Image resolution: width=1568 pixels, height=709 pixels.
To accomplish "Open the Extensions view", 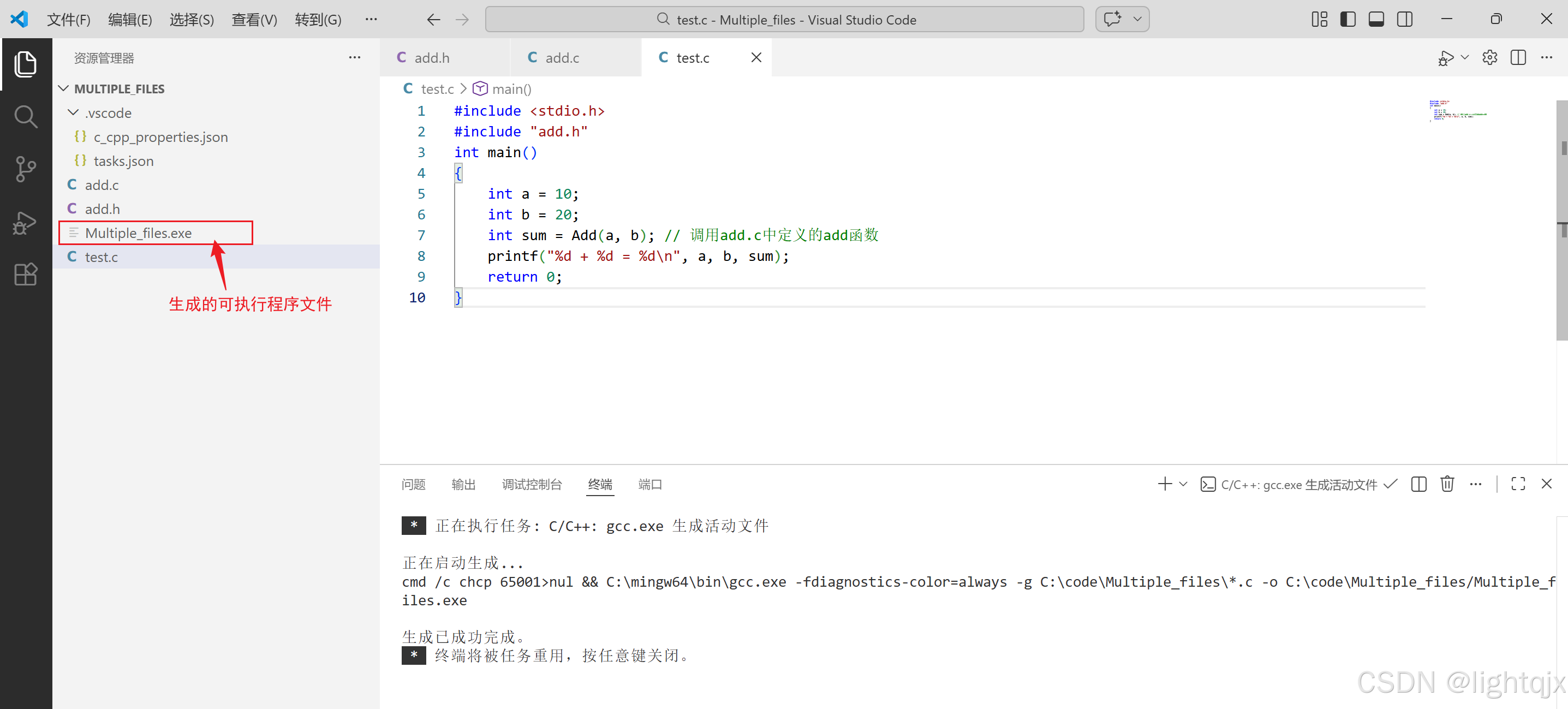I will click(26, 275).
